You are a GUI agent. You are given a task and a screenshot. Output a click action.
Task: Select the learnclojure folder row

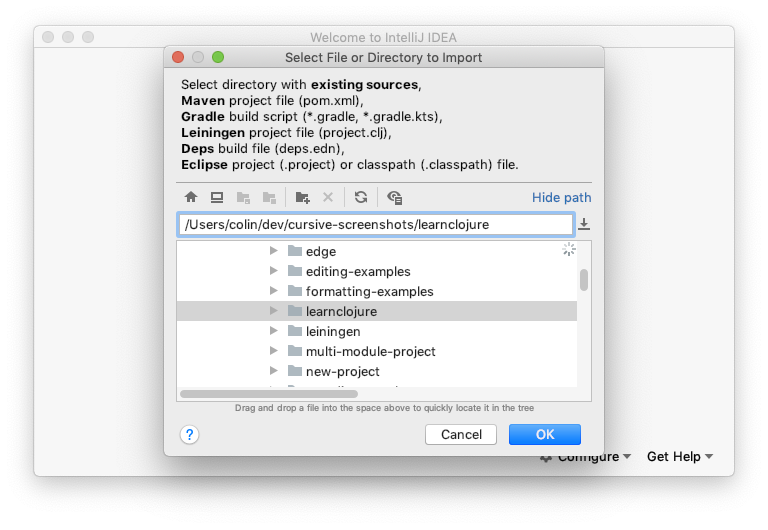click(x=377, y=311)
